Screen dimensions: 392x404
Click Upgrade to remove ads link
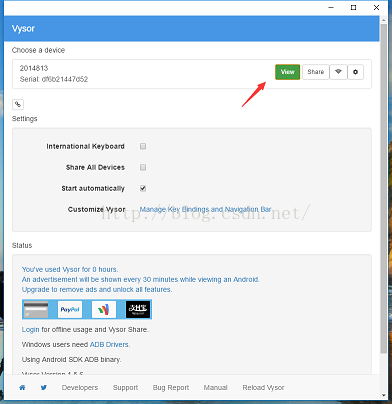(x=97, y=289)
